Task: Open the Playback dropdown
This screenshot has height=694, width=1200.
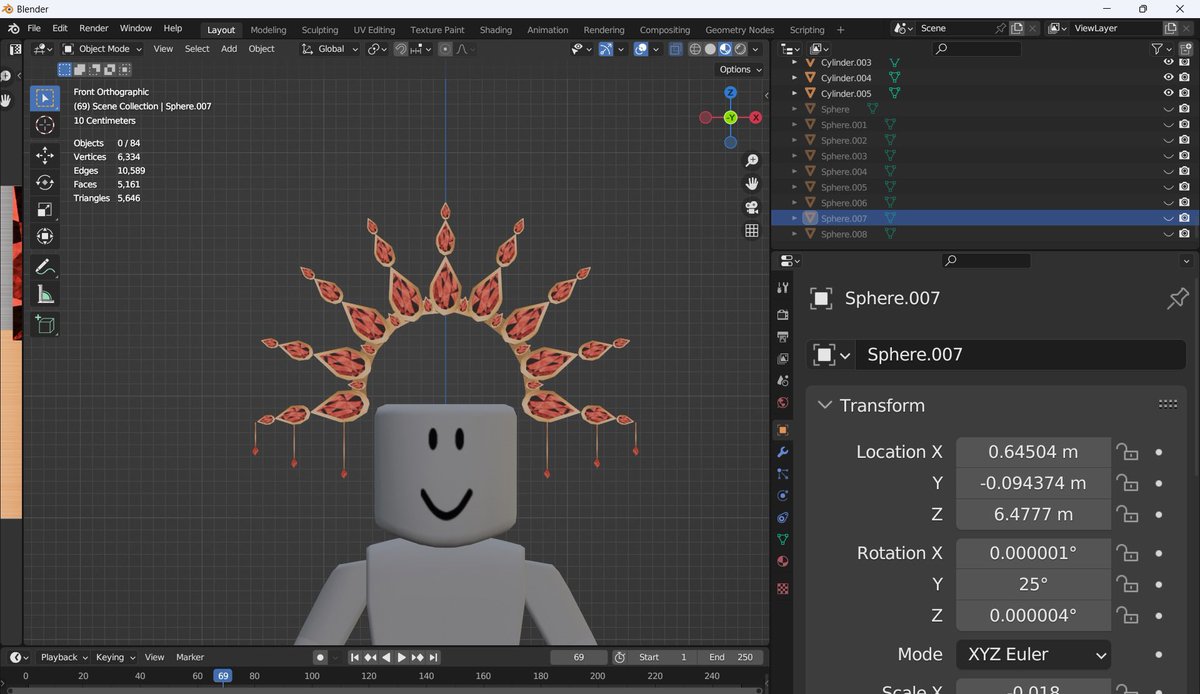Action: (64, 657)
